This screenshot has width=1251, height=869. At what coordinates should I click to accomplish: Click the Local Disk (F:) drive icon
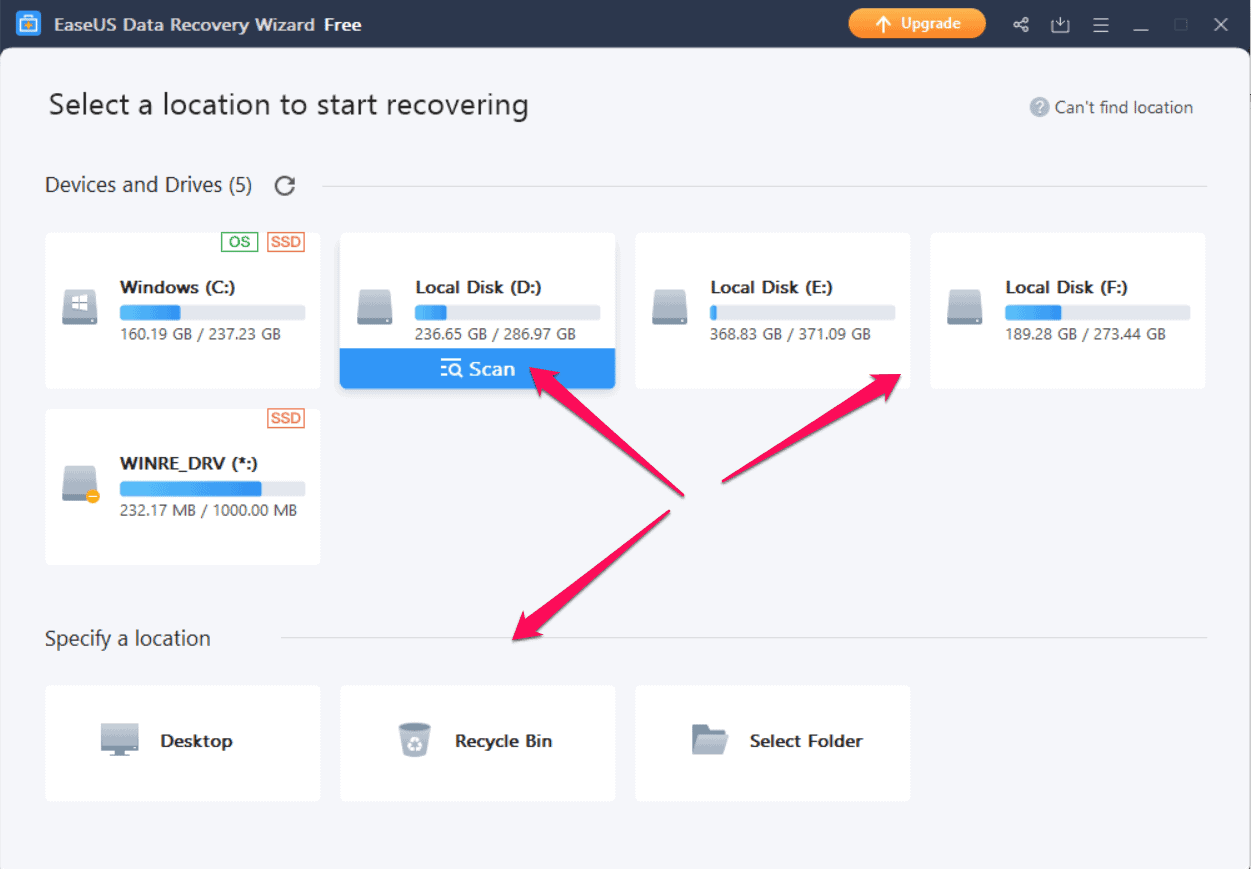pos(965,306)
